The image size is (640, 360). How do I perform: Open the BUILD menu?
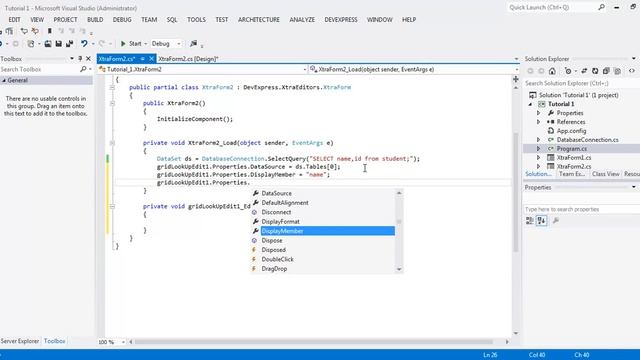point(95,20)
